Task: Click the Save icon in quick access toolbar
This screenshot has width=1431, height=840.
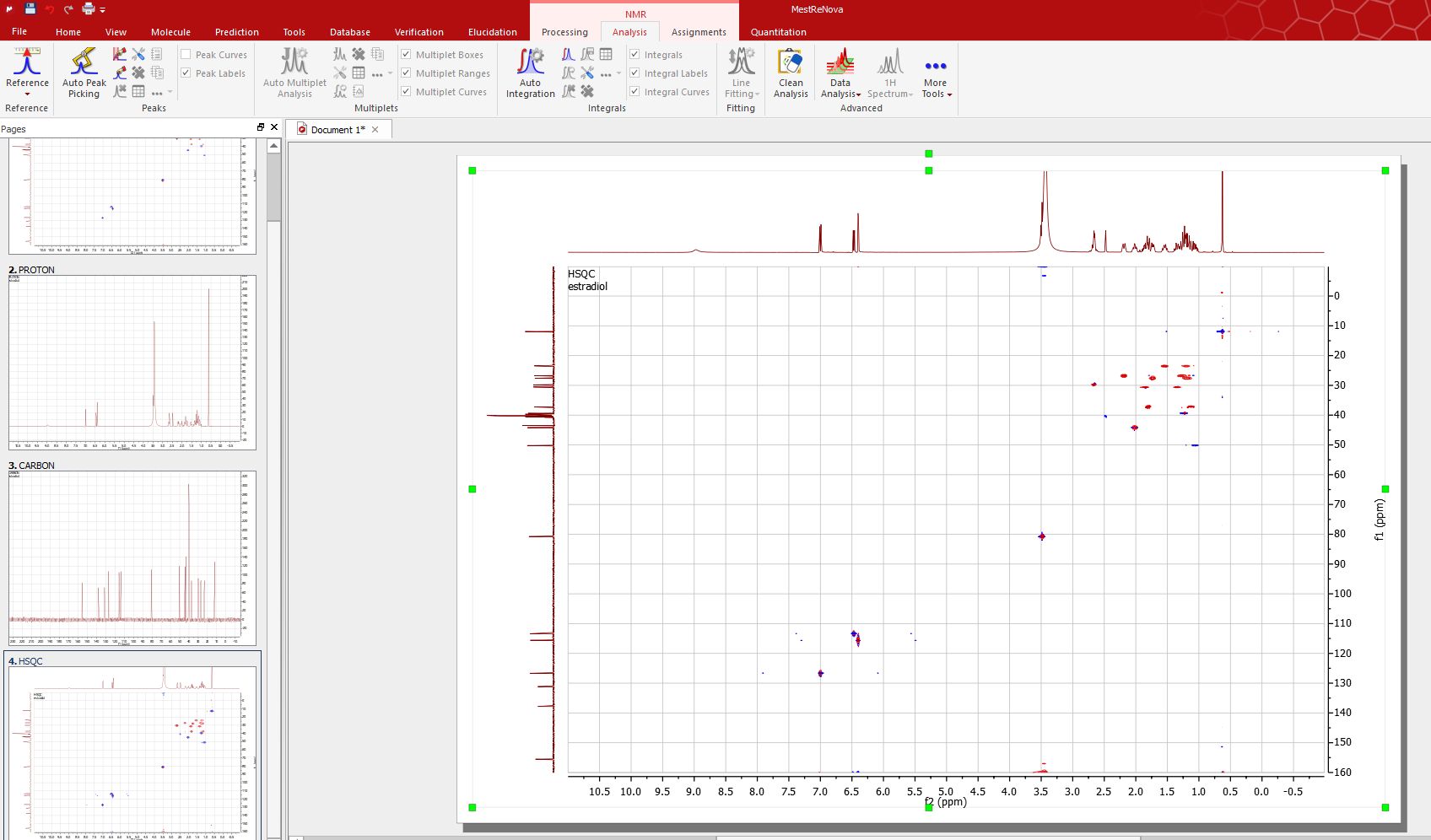Action: 30,8
